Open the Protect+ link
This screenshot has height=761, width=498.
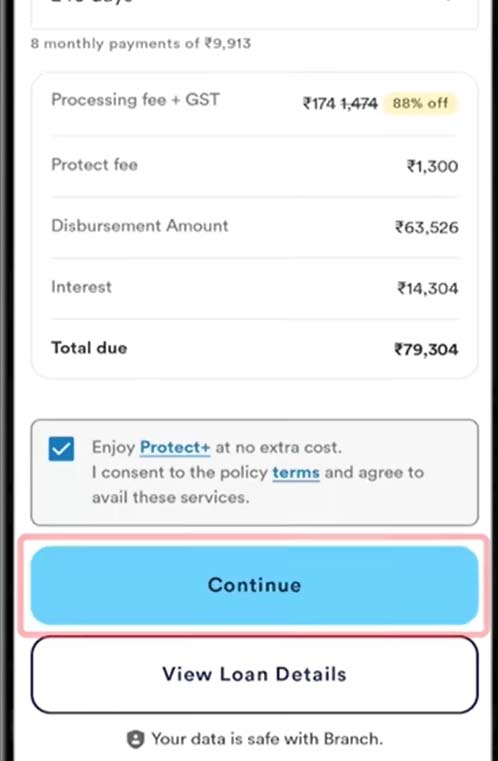(x=175, y=447)
